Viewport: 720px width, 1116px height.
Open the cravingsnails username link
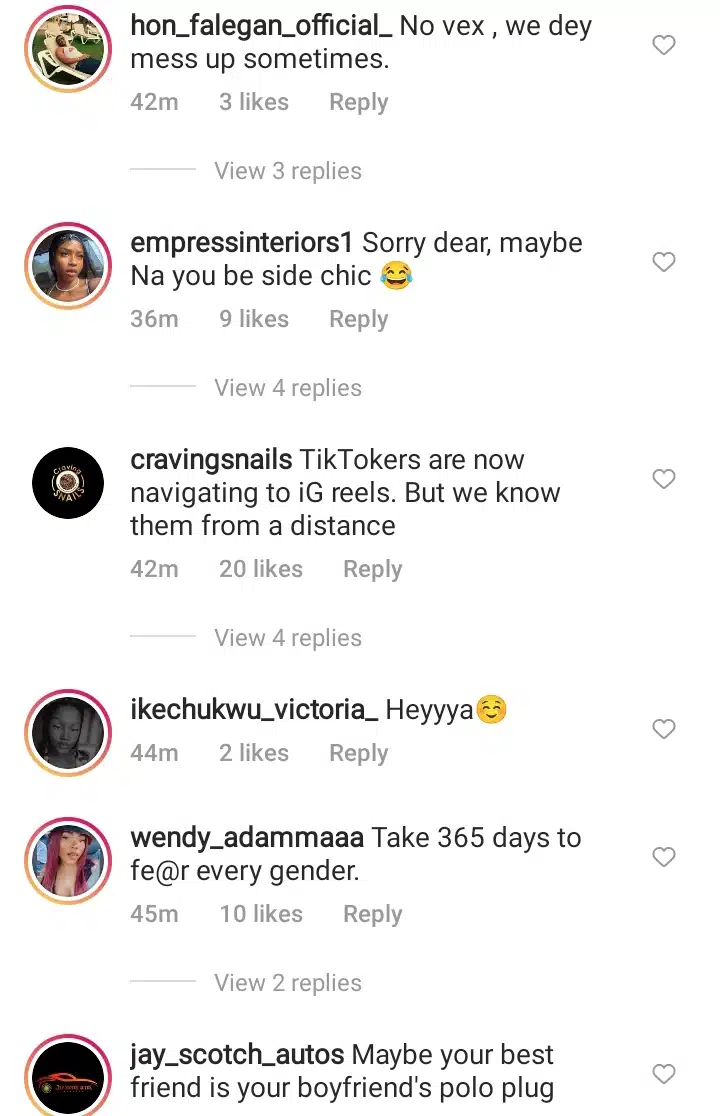click(x=211, y=460)
